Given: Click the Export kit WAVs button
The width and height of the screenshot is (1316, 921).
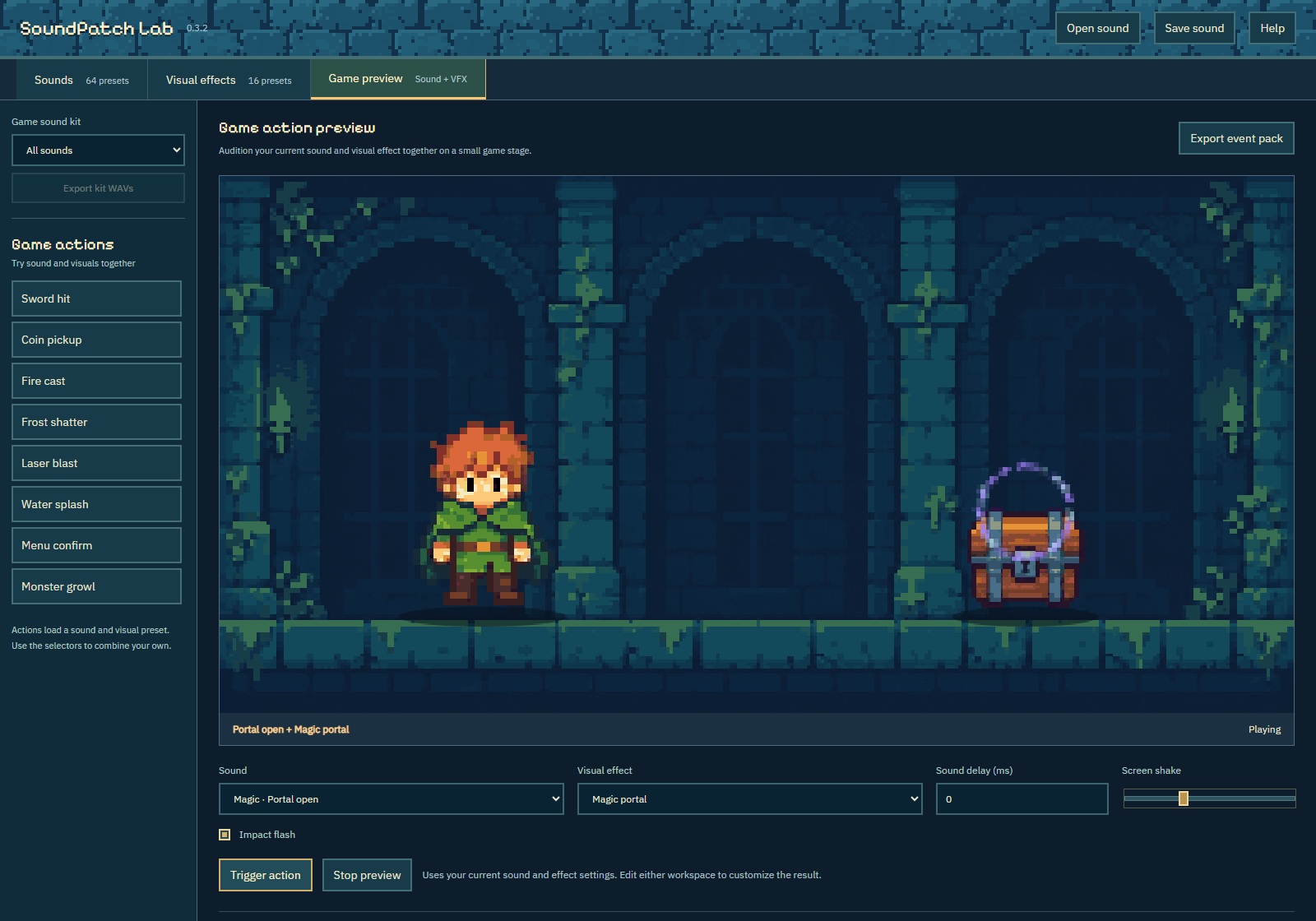Looking at the screenshot, I should 98,188.
